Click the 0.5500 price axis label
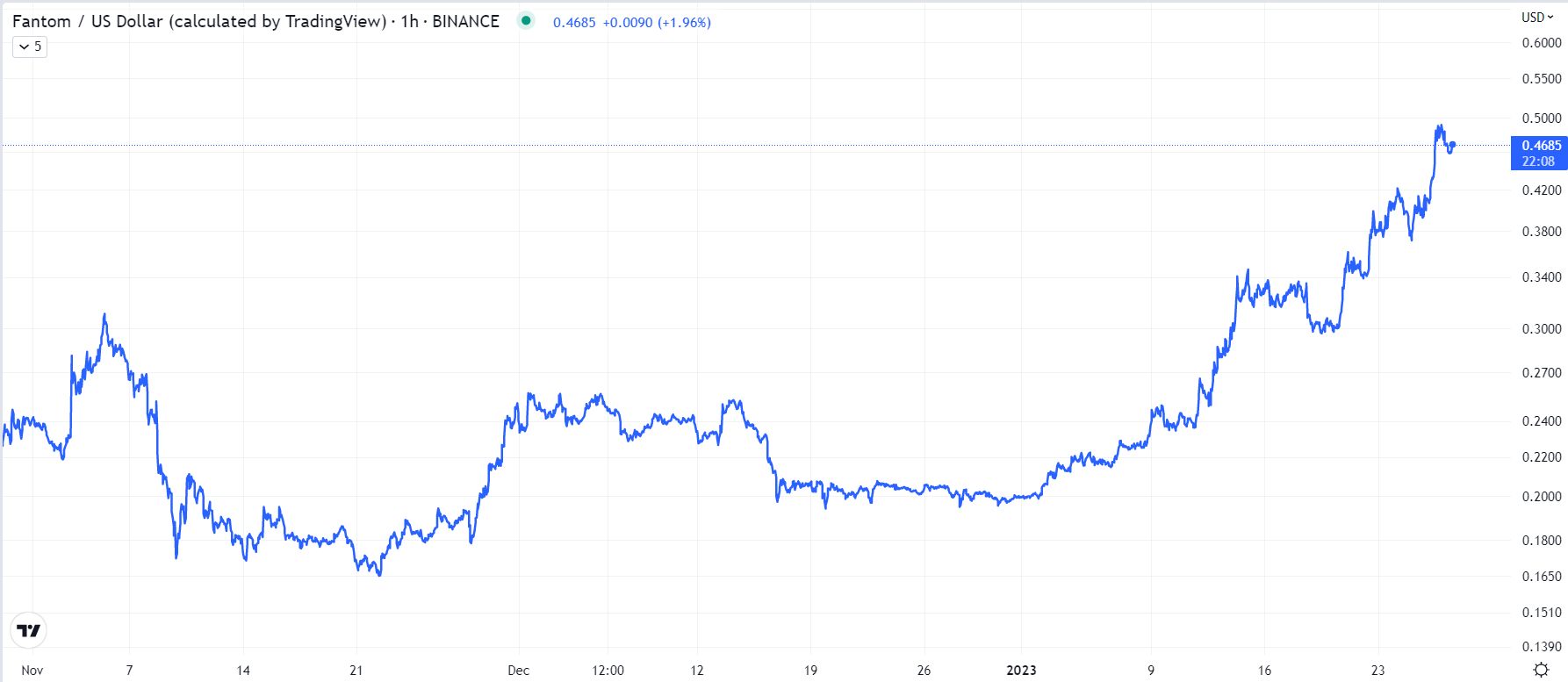Screen dimensions: 1568x682 (x=1542, y=79)
